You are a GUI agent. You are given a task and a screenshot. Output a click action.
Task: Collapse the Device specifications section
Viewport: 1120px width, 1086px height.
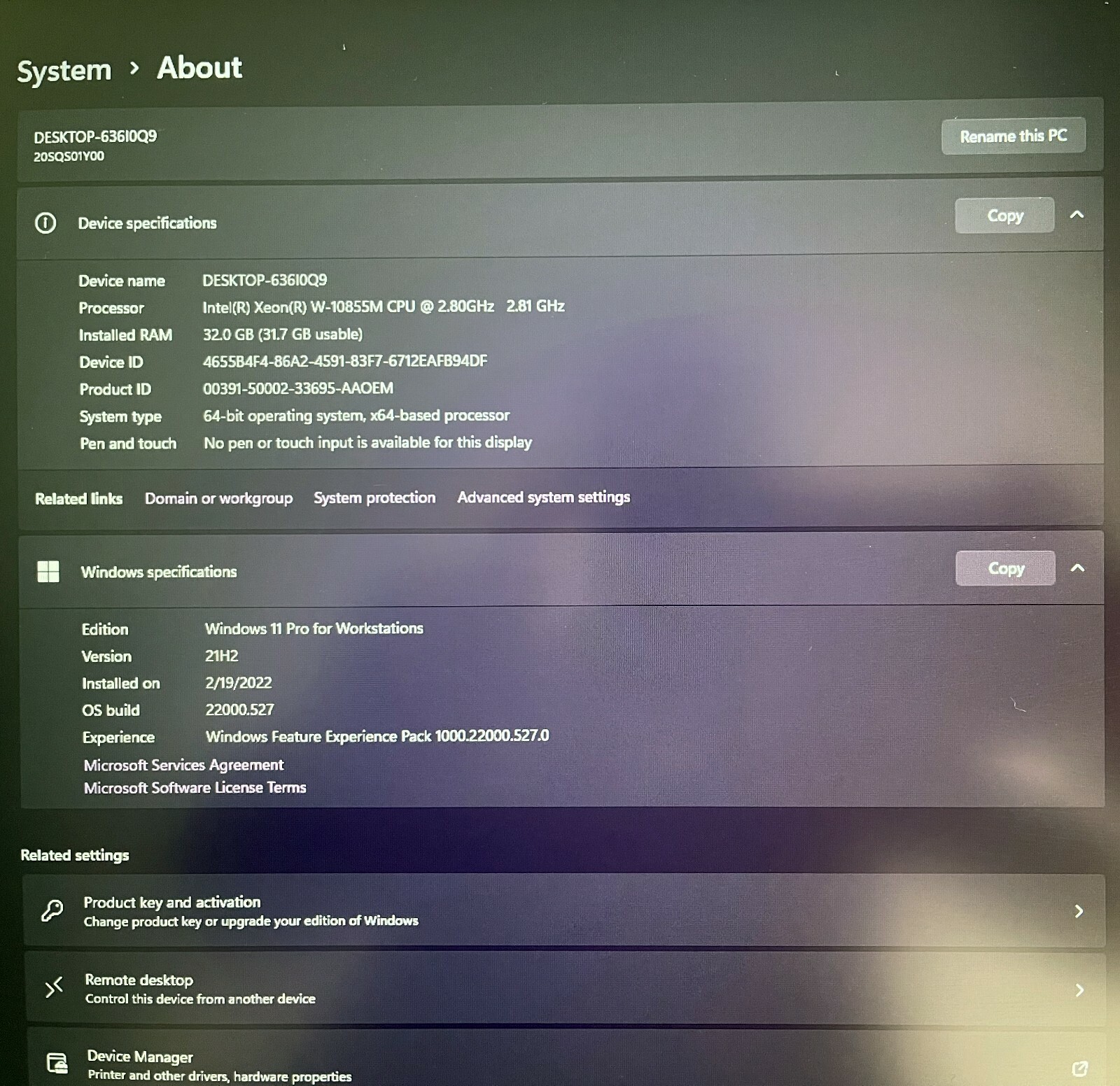click(1077, 214)
